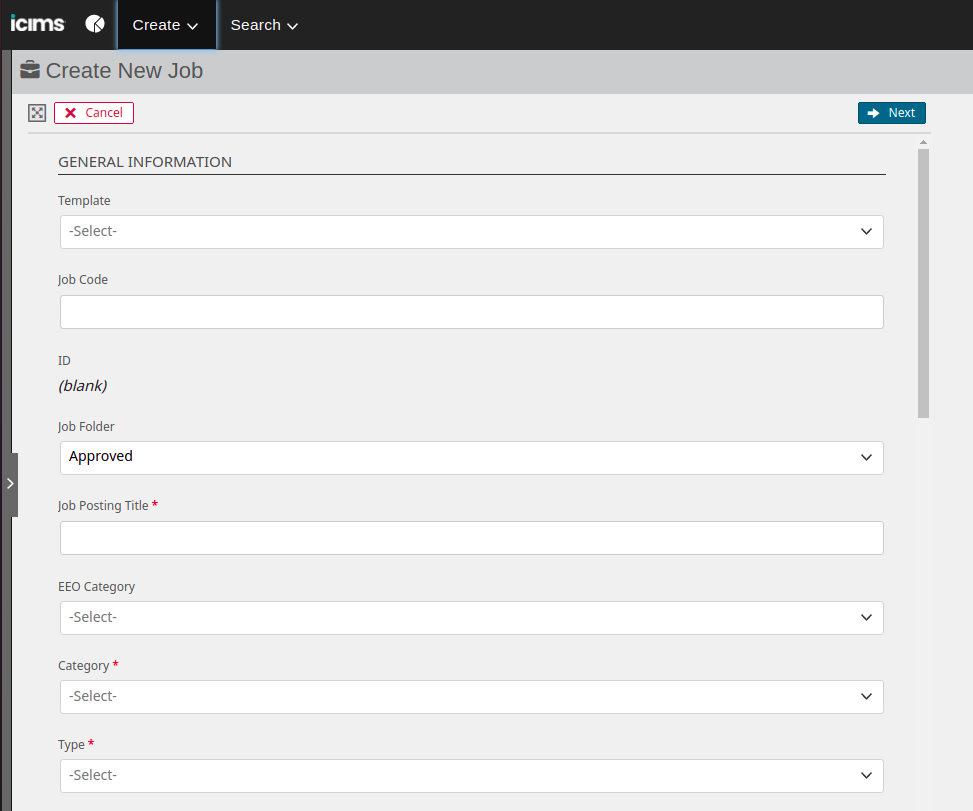Click the 'Create New Job' page title
The image size is (973, 811).
[124, 71]
